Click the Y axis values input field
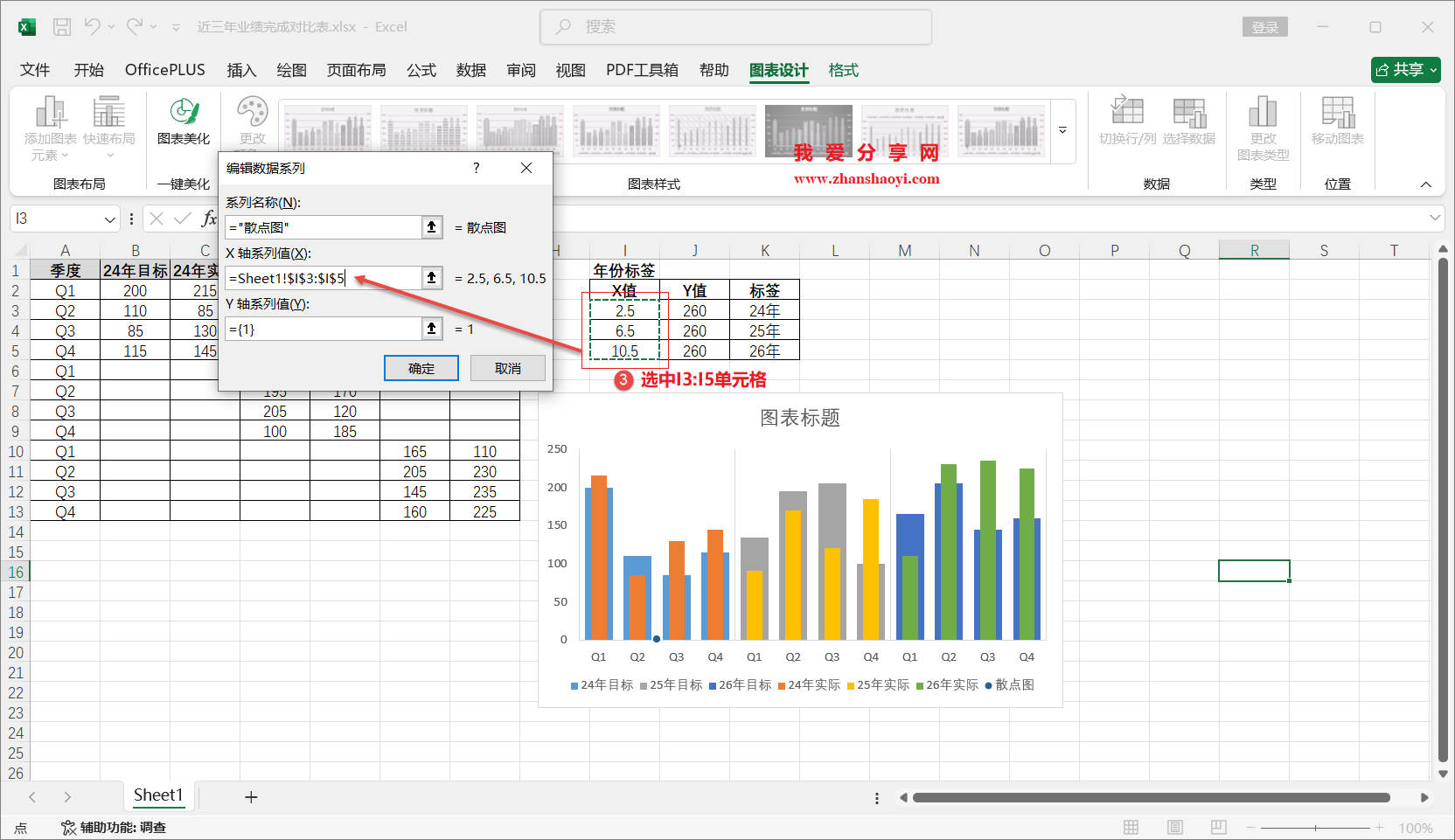The height and width of the screenshot is (840, 1455). point(324,329)
